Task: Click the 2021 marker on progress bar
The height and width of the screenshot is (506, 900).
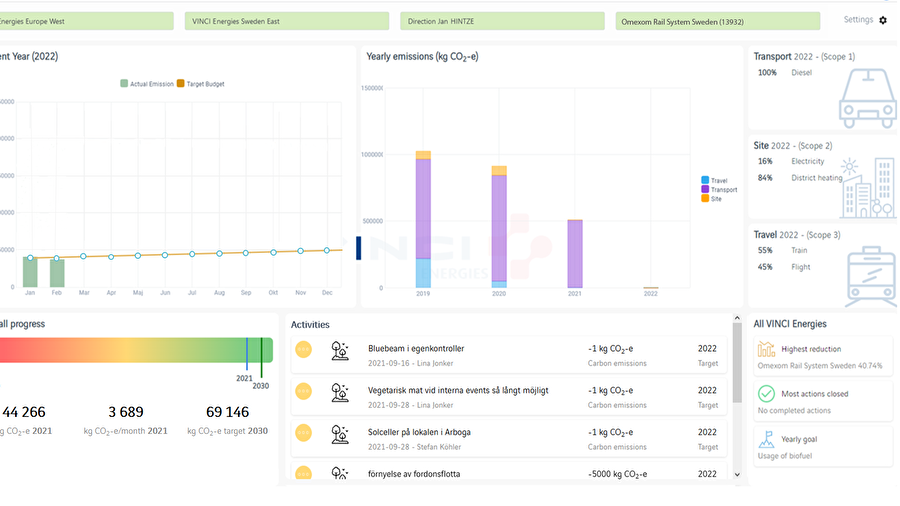Action: (x=247, y=354)
